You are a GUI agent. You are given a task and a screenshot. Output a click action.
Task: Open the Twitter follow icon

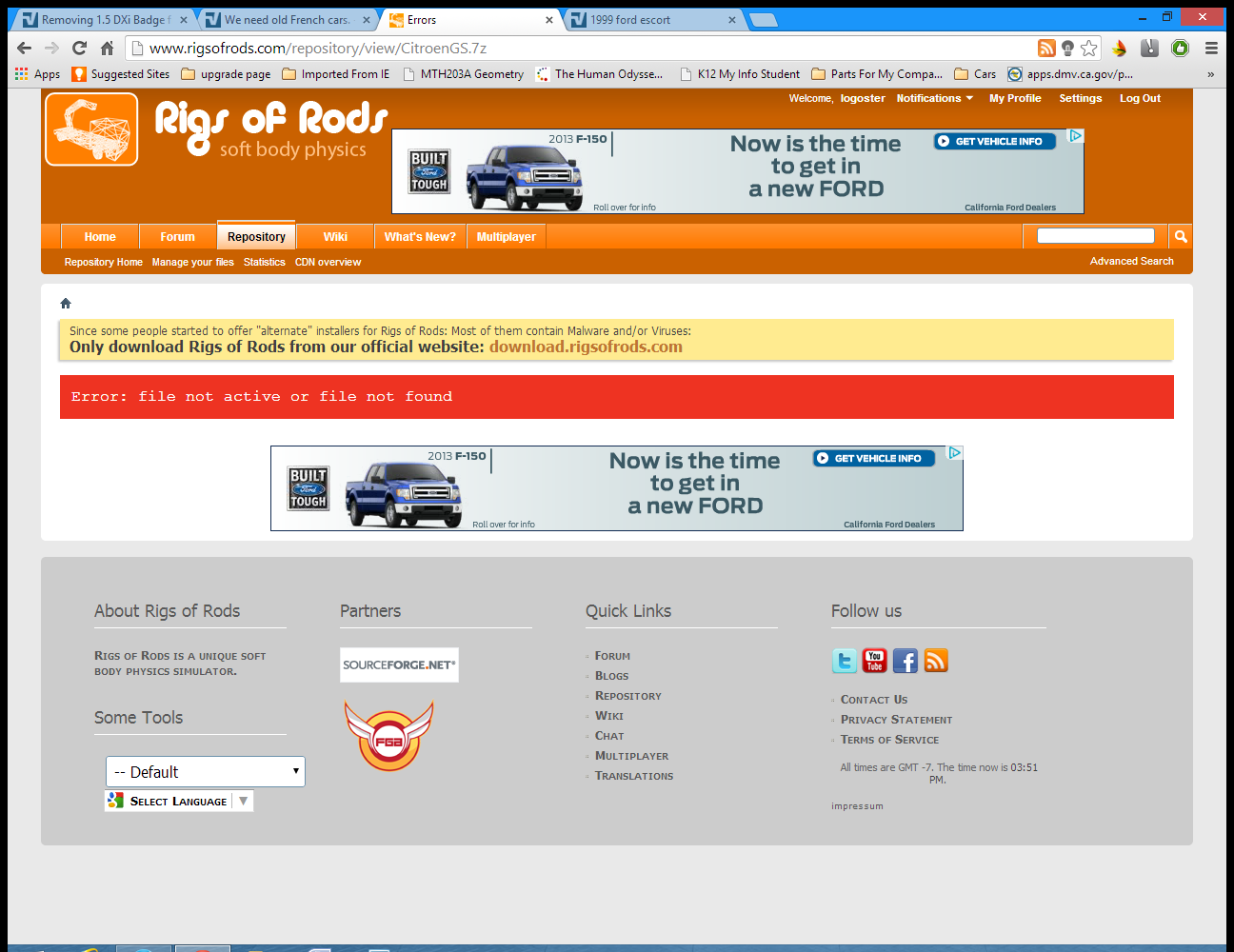pos(845,661)
